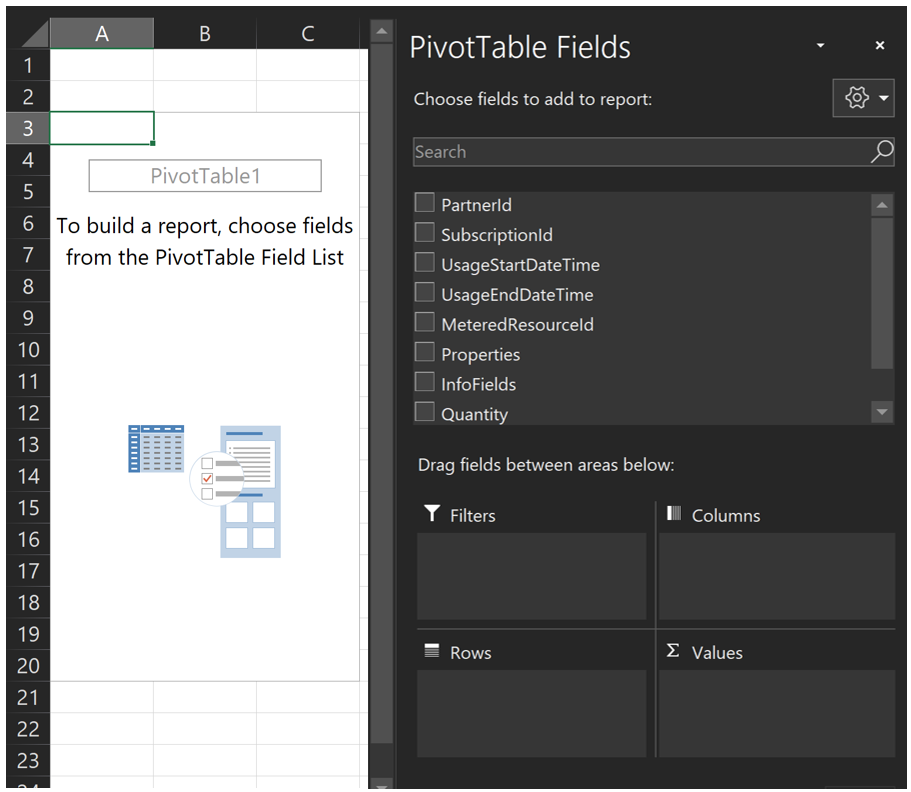The height and width of the screenshot is (792, 911).
Task: Enable the SubscriptionId field checkbox
Action: point(425,234)
